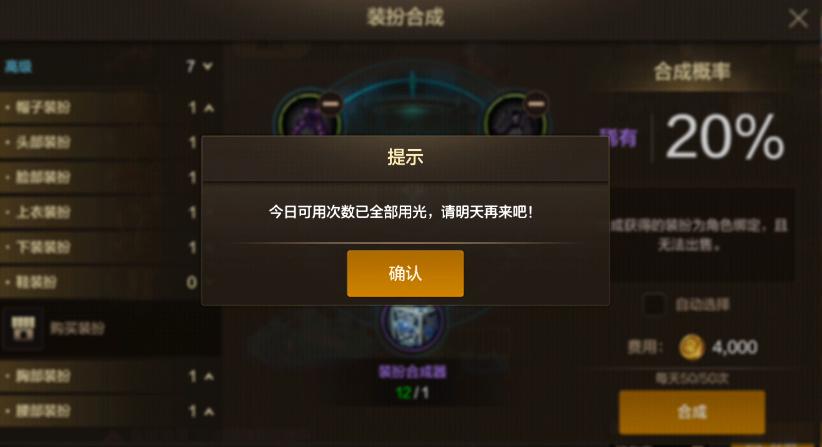This screenshot has height=447, width=822.
Task: Collapse the 腰部装扮 list arrow
Action: point(209,412)
